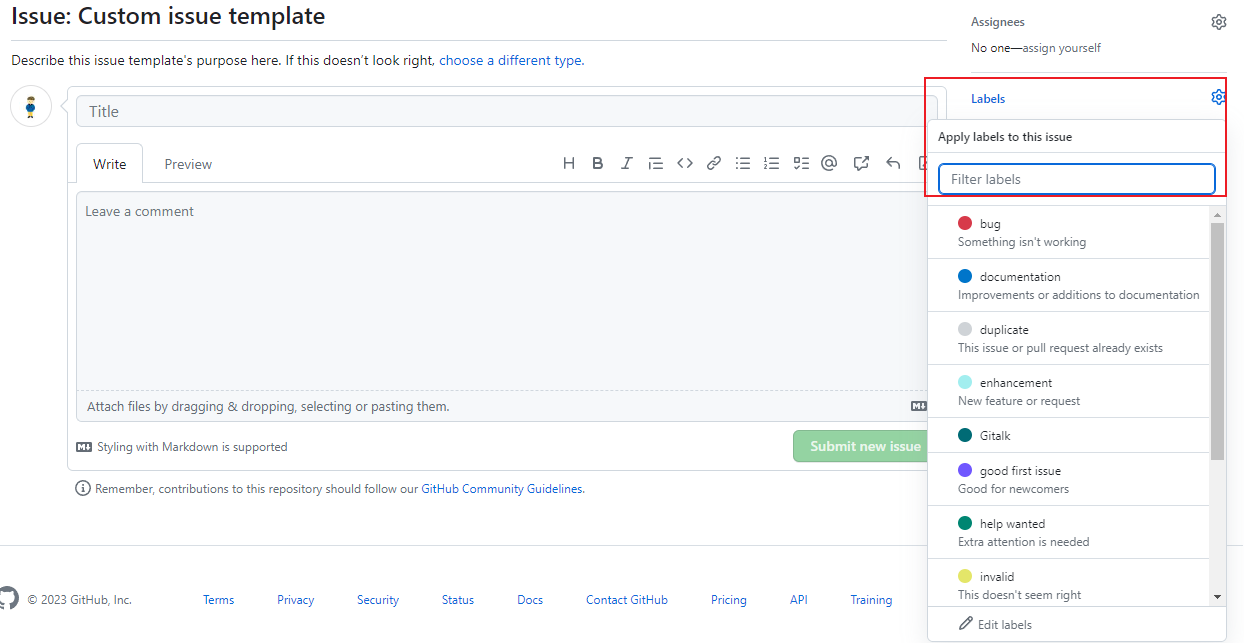1244x643 pixels.
Task: Insert a code snippet with code icon
Action: (685, 164)
